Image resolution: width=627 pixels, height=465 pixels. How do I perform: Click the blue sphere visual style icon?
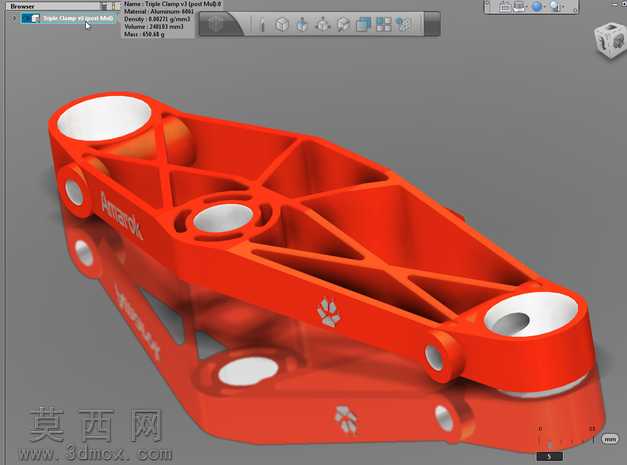coord(537,6)
